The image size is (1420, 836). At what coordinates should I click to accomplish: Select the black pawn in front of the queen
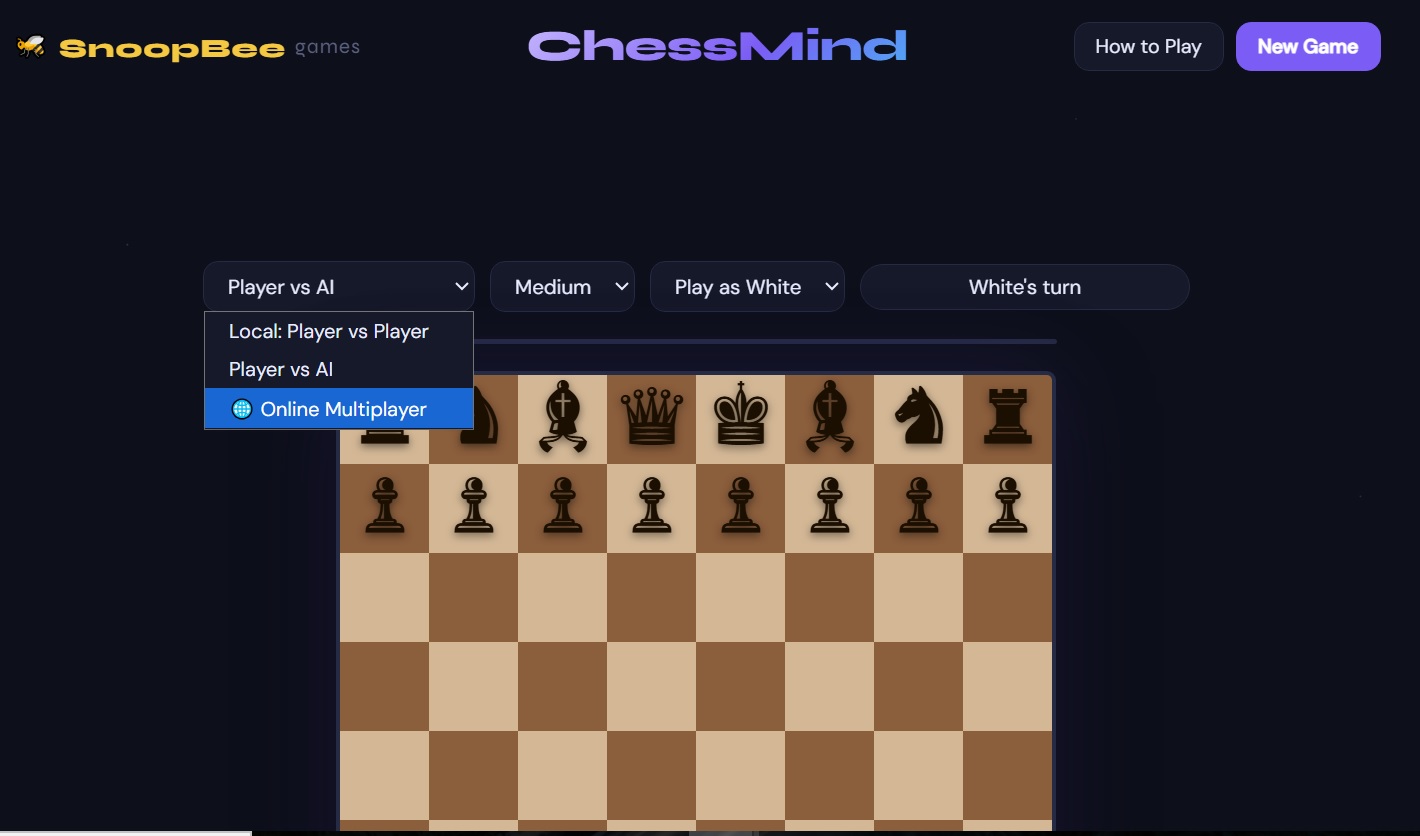651,505
